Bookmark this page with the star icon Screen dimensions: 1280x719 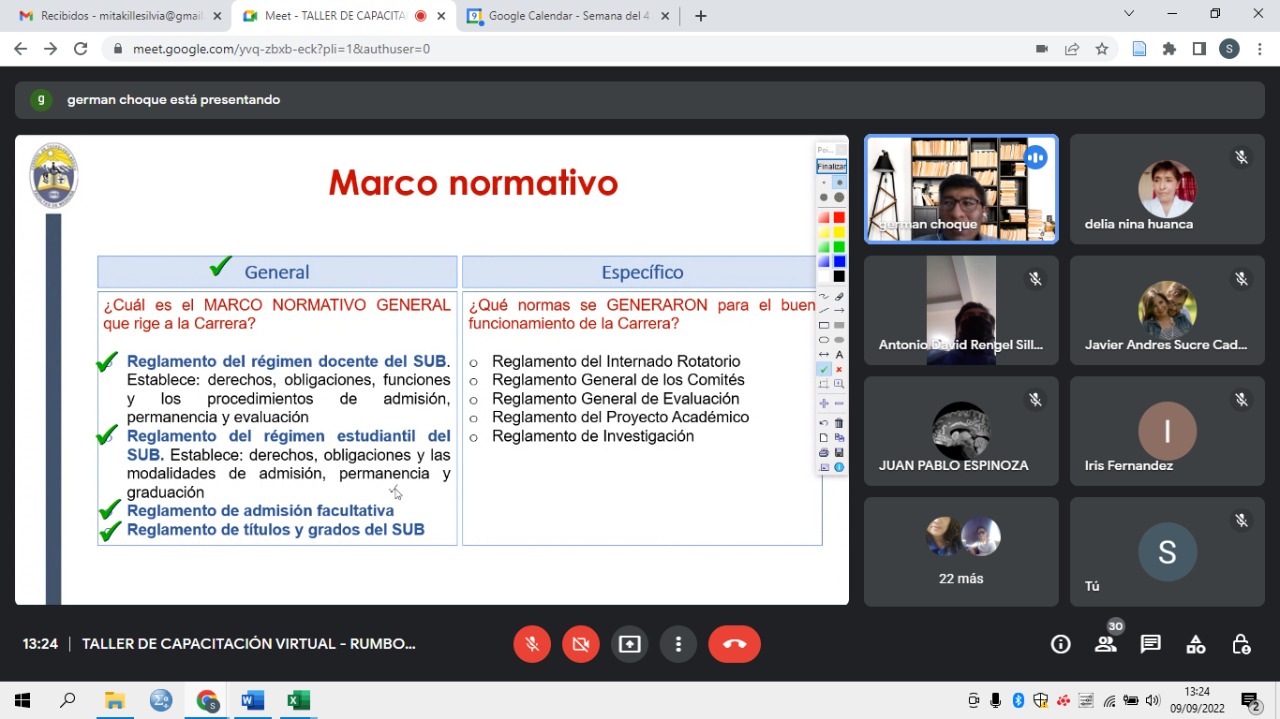pyautogui.click(x=1102, y=49)
